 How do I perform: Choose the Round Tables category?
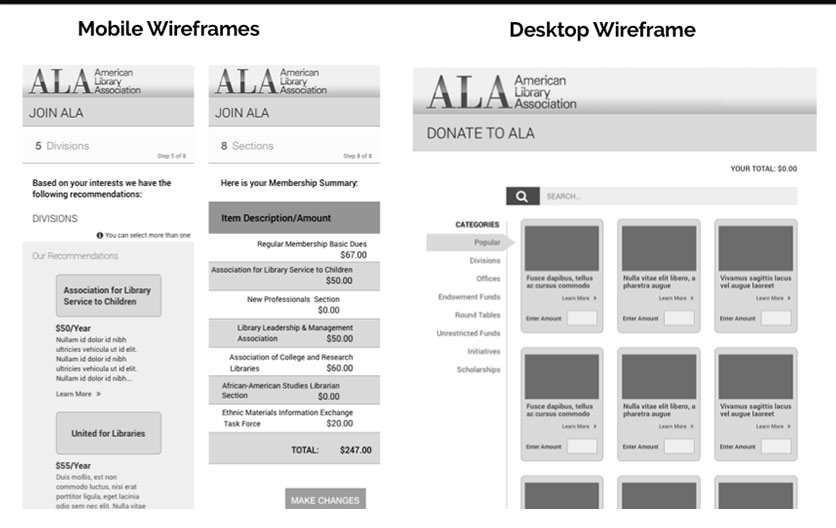point(478,315)
